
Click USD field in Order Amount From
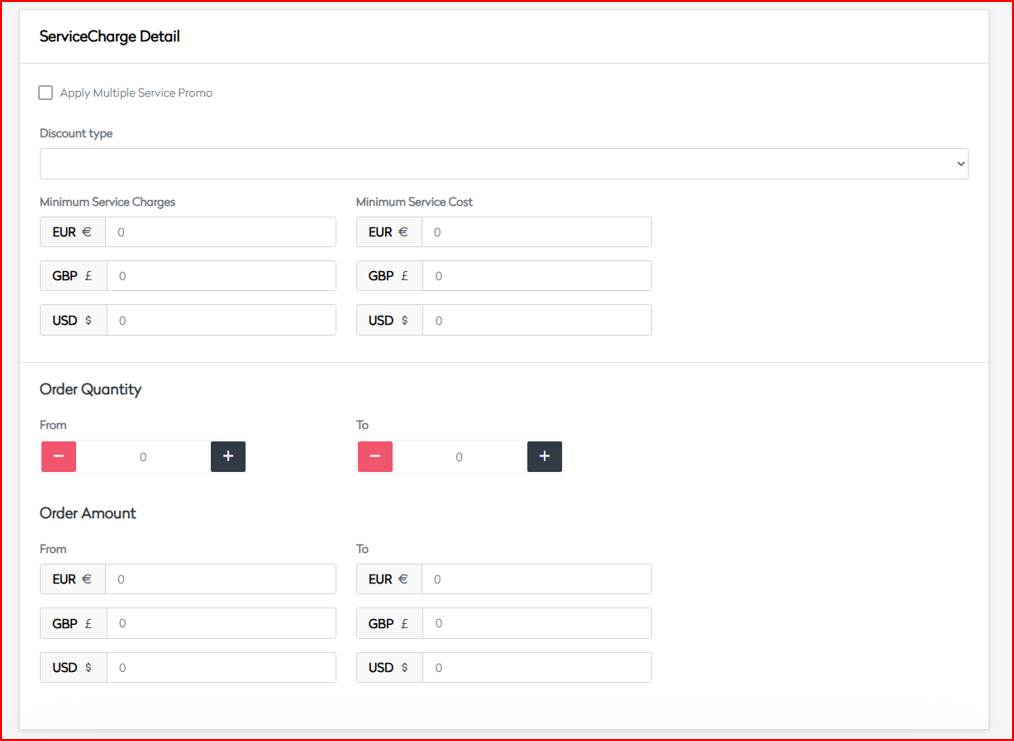220,667
